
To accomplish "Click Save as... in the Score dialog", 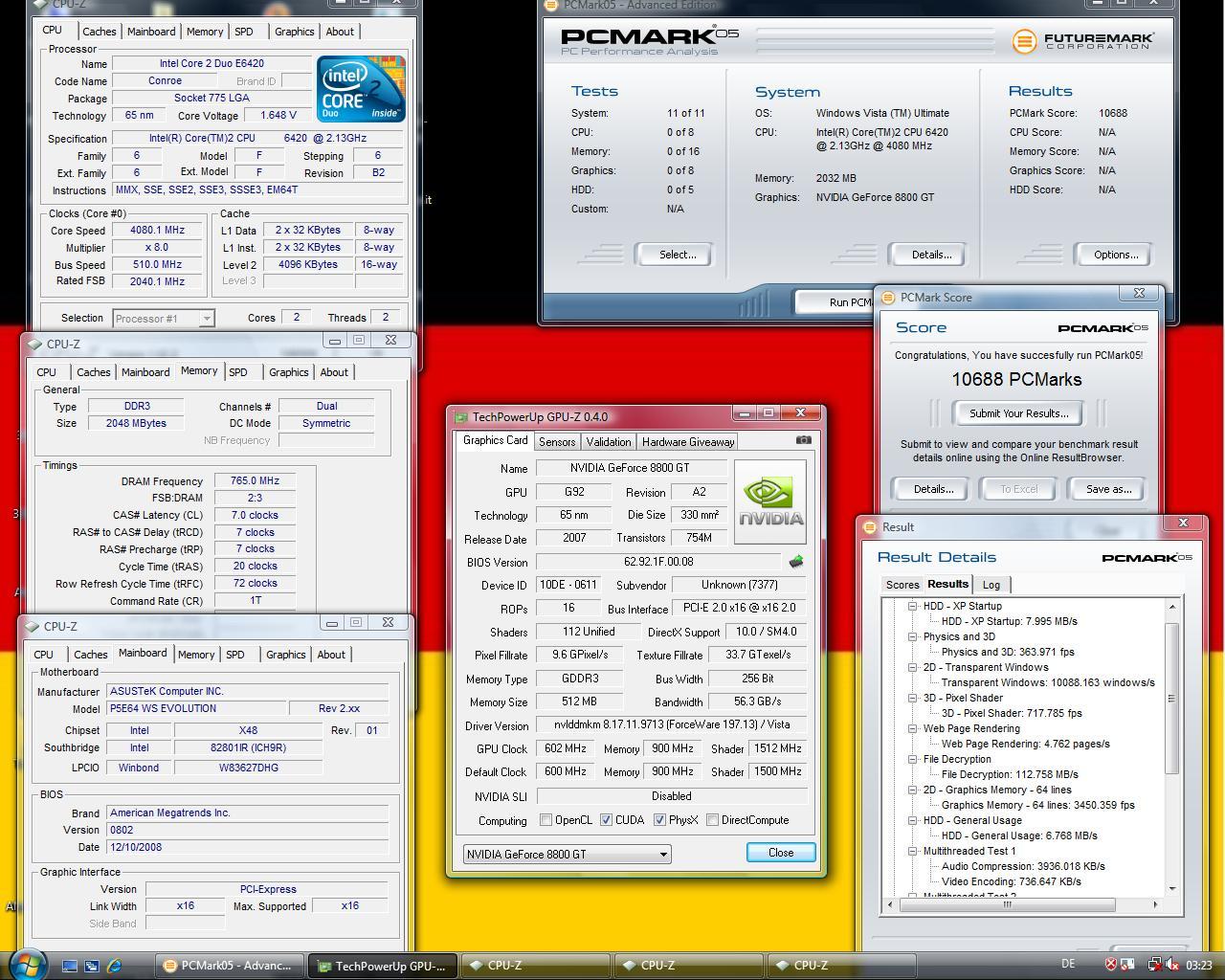I will [x=1108, y=489].
